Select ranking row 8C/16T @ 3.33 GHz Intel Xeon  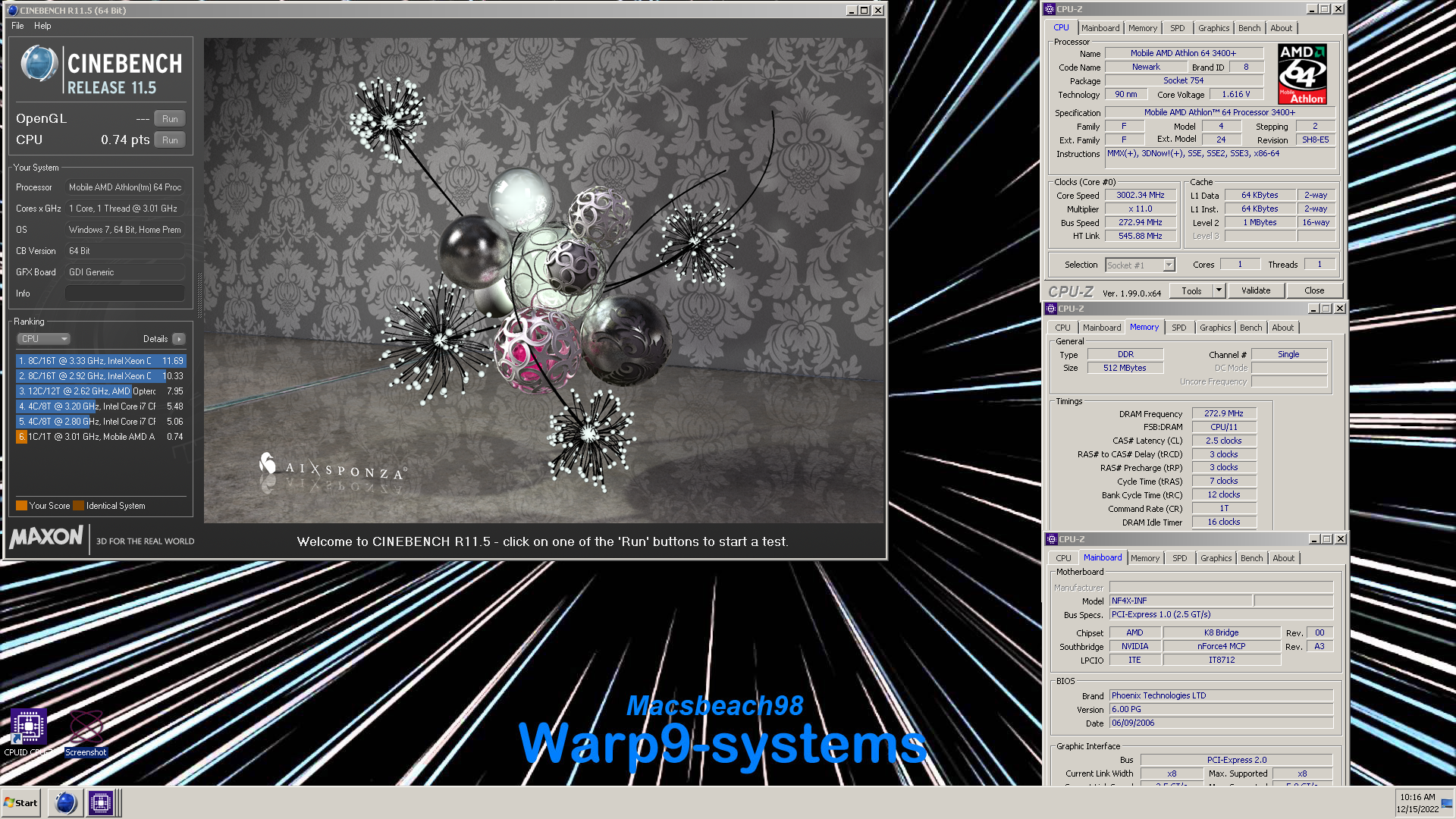point(100,361)
